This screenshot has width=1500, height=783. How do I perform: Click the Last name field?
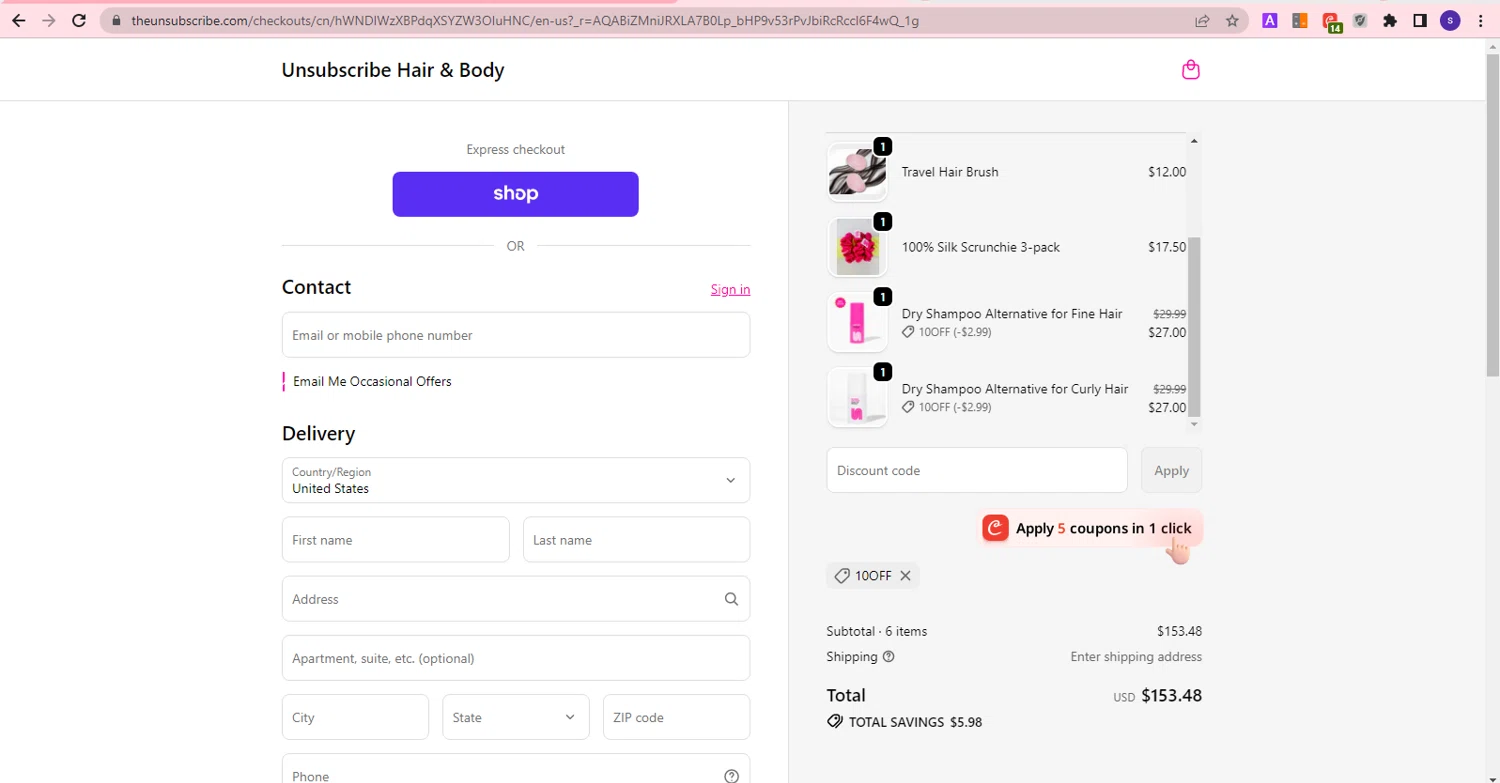(x=636, y=540)
